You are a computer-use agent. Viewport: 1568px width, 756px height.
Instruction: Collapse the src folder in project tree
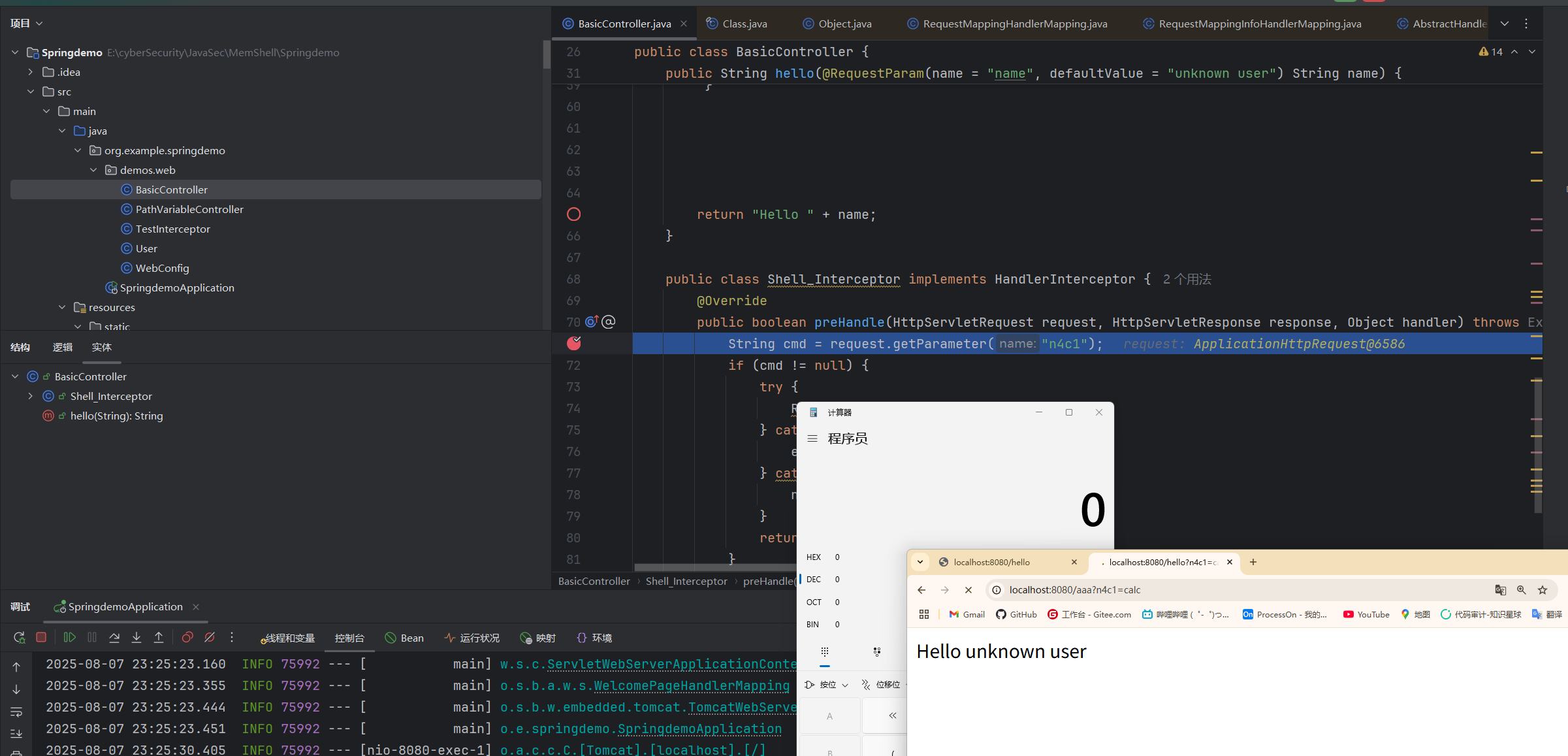point(31,91)
